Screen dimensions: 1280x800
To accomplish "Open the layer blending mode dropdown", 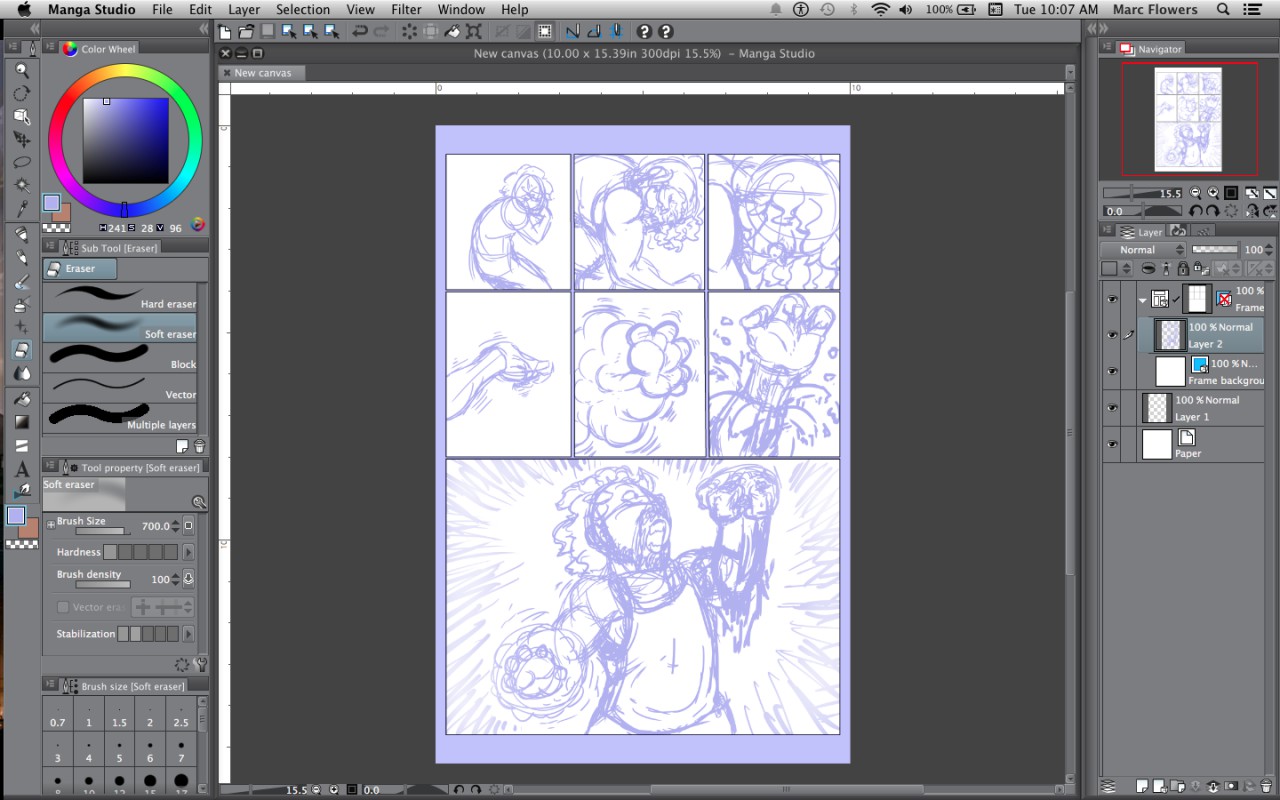I will [x=1142, y=250].
